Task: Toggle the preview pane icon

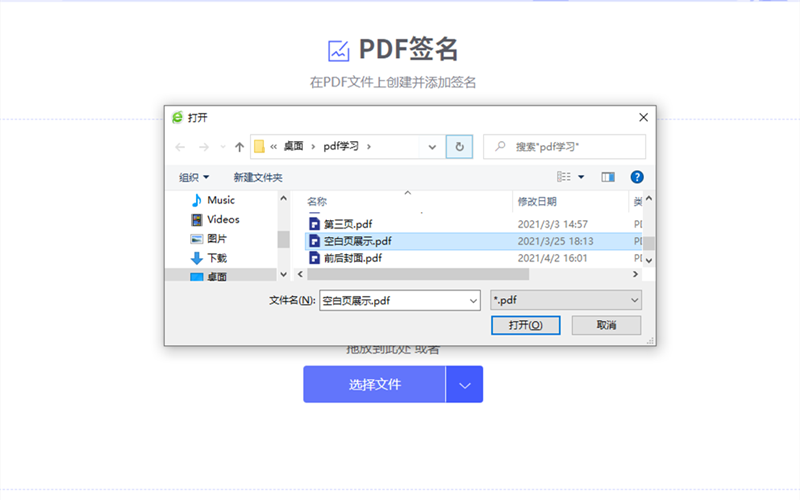Action: (607, 177)
